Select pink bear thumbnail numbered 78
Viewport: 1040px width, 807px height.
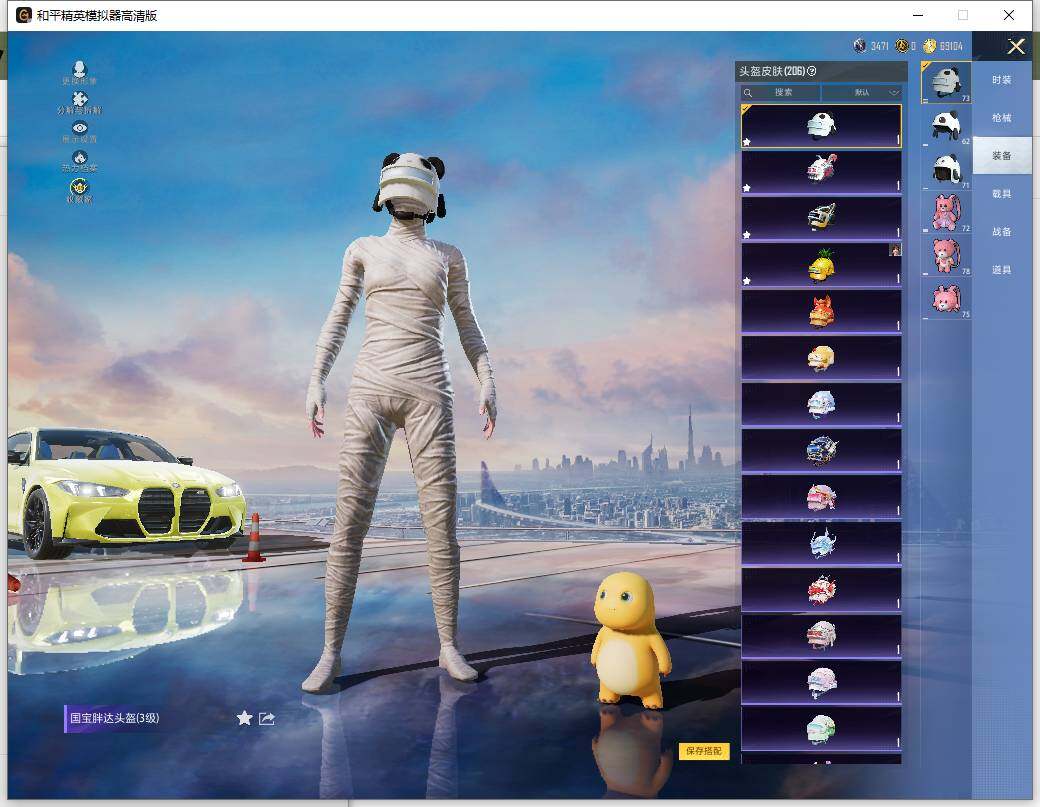click(x=946, y=255)
